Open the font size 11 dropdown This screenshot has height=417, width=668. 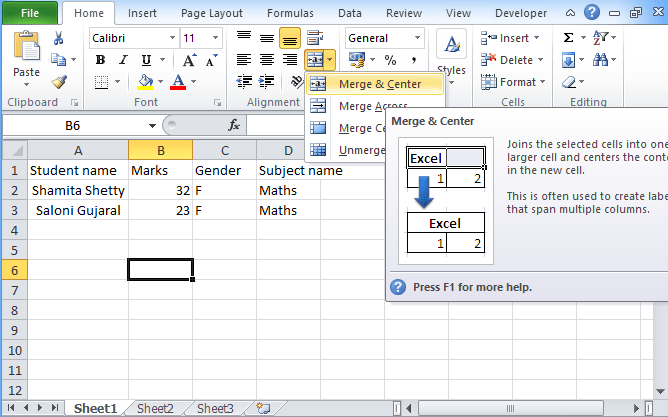[216, 38]
